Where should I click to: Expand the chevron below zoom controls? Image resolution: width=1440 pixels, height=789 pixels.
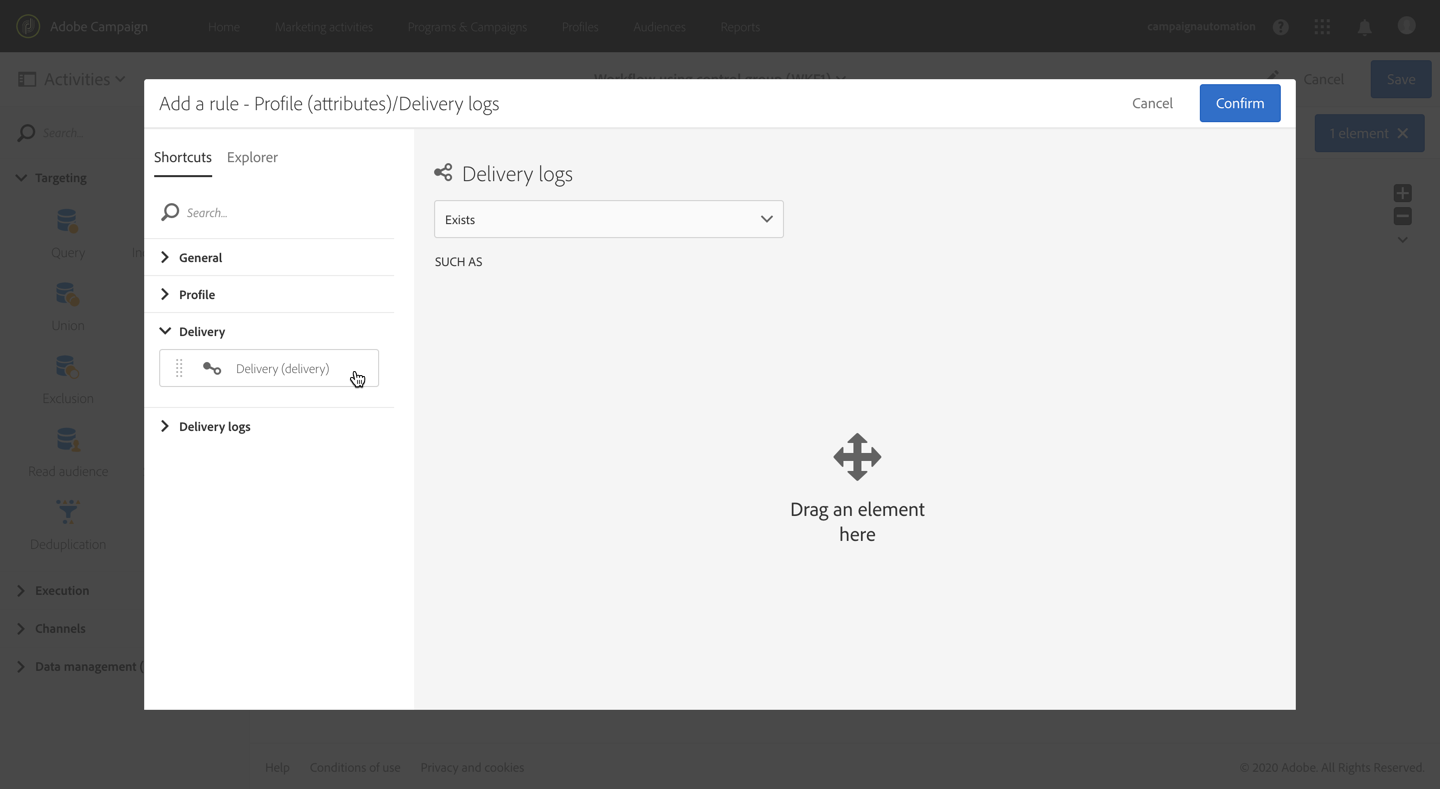pyautogui.click(x=1403, y=240)
